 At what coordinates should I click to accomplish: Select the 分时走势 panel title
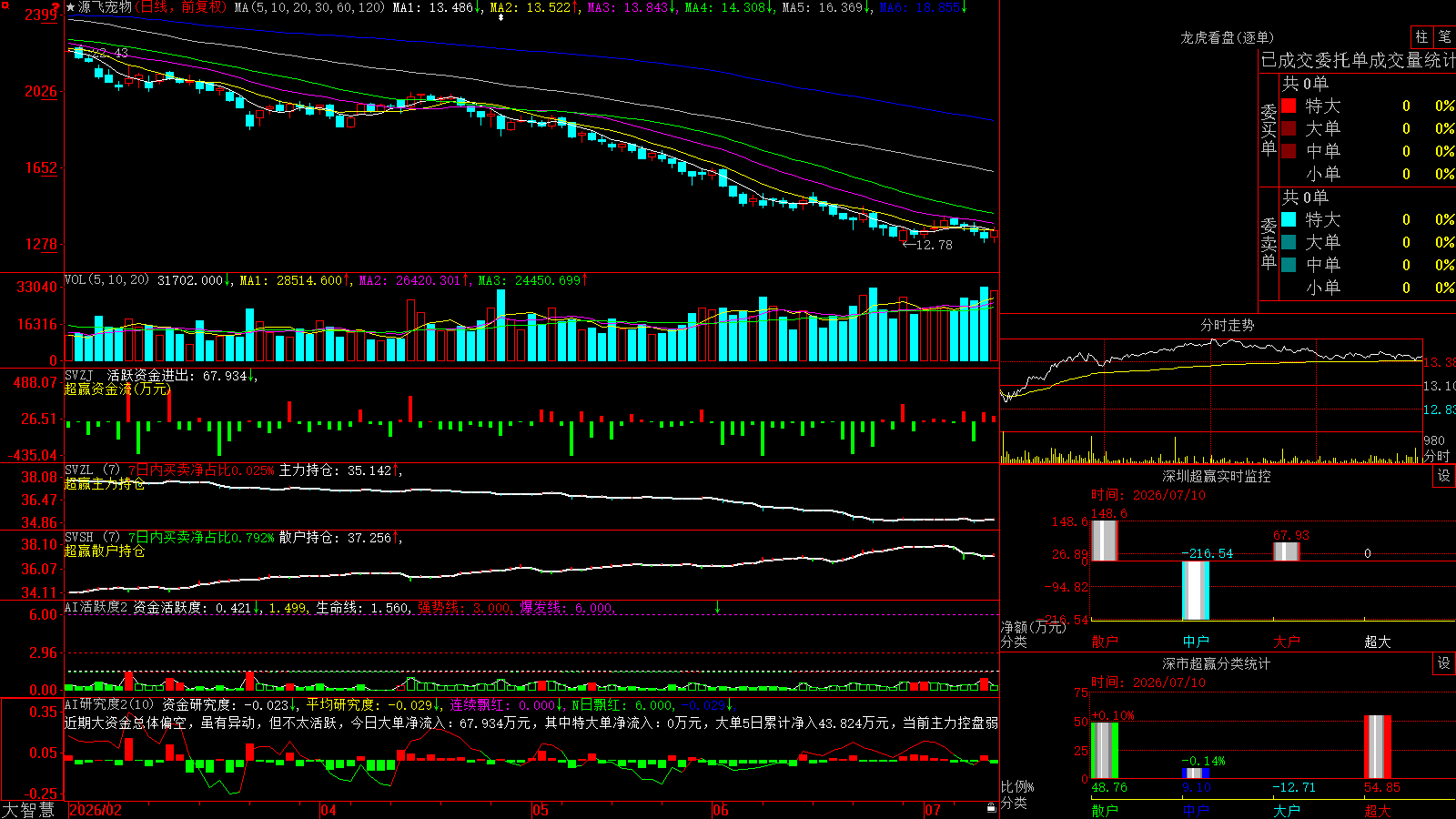point(1228,325)
